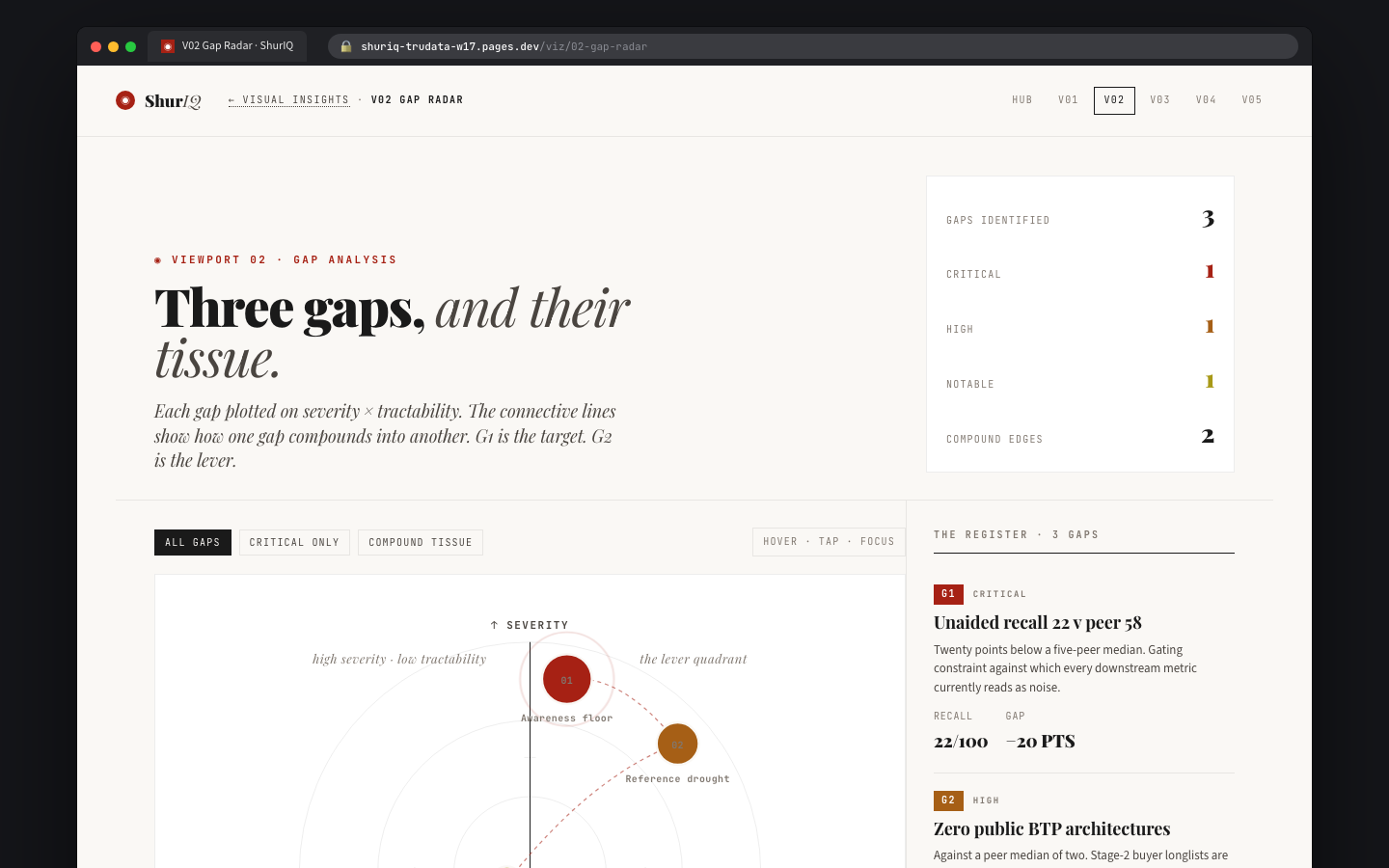Open the Unaided recall 22 v peer 58 entry
Viewport: 1389px width, 868px height.
1037,623
